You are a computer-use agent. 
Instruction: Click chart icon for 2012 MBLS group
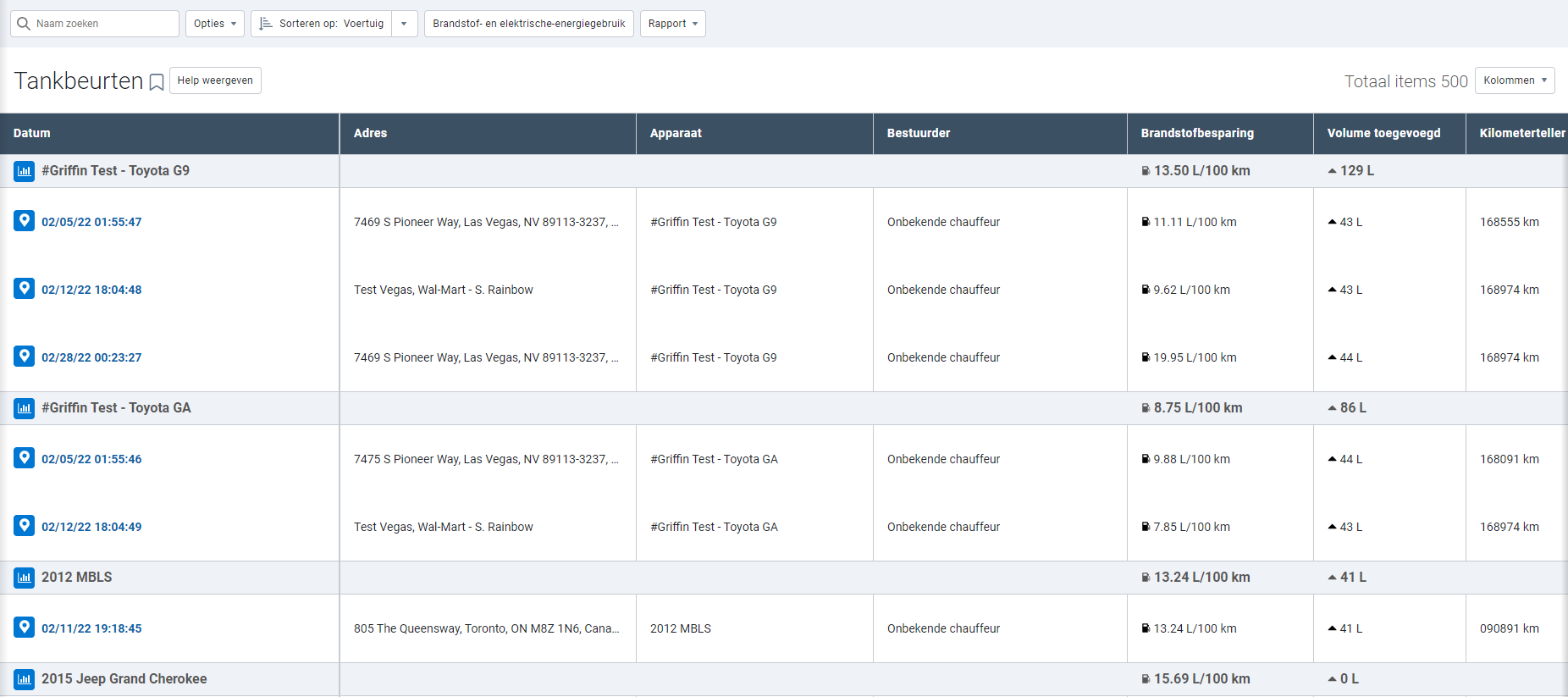coord(25,578)
